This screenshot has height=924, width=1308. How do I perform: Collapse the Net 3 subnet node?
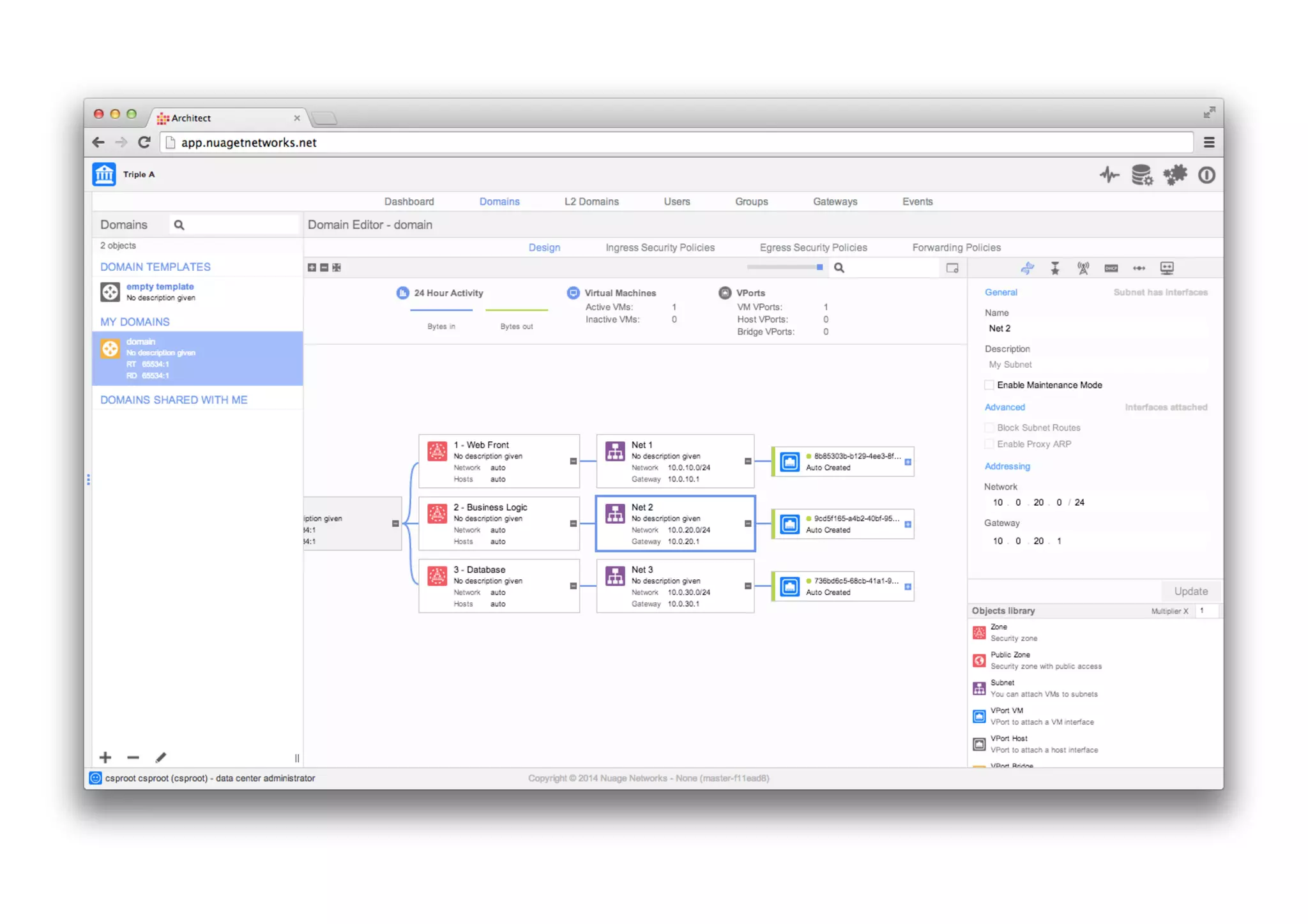click(x=747, y=586)
